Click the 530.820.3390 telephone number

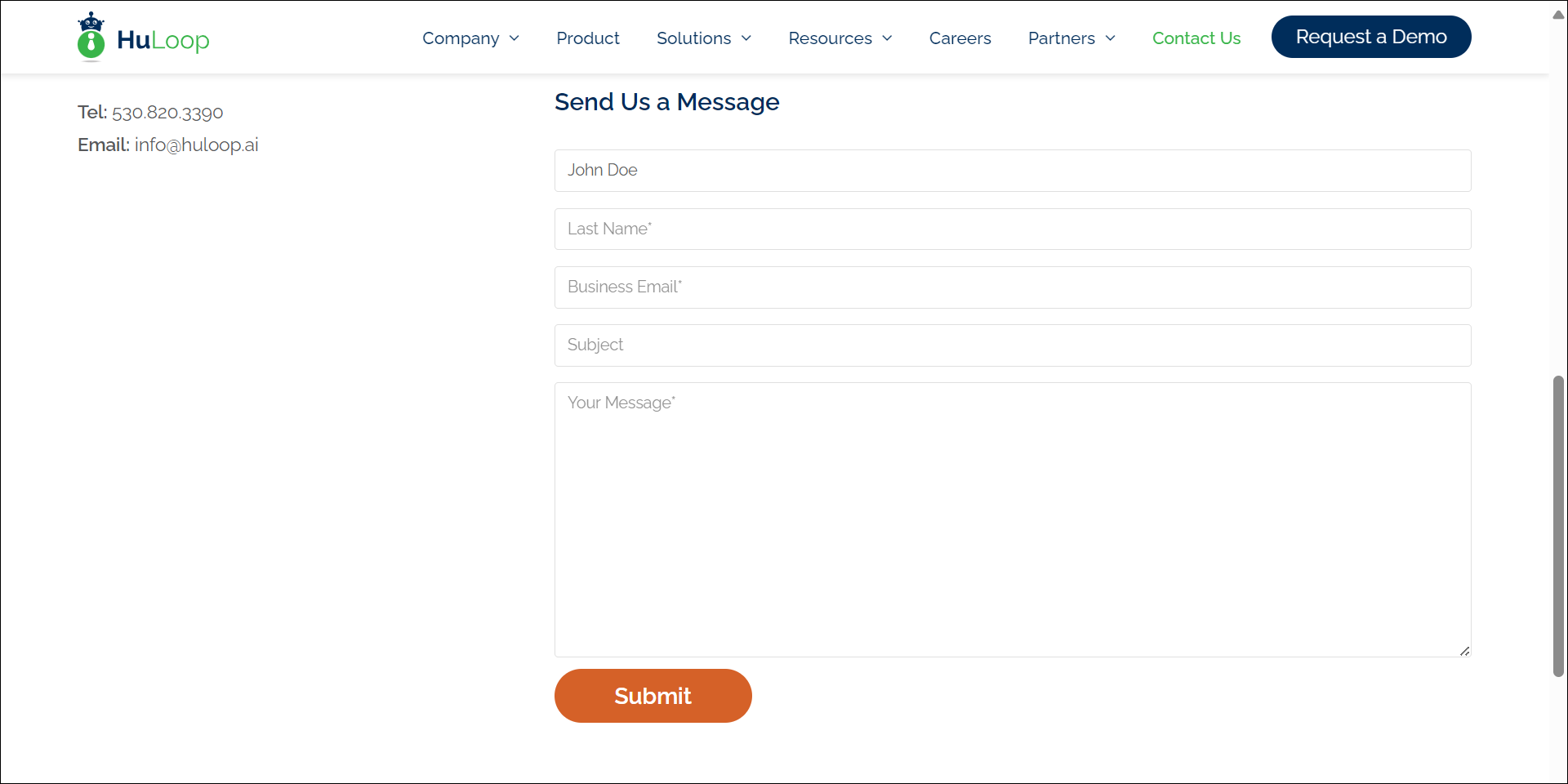click(167, 113)
